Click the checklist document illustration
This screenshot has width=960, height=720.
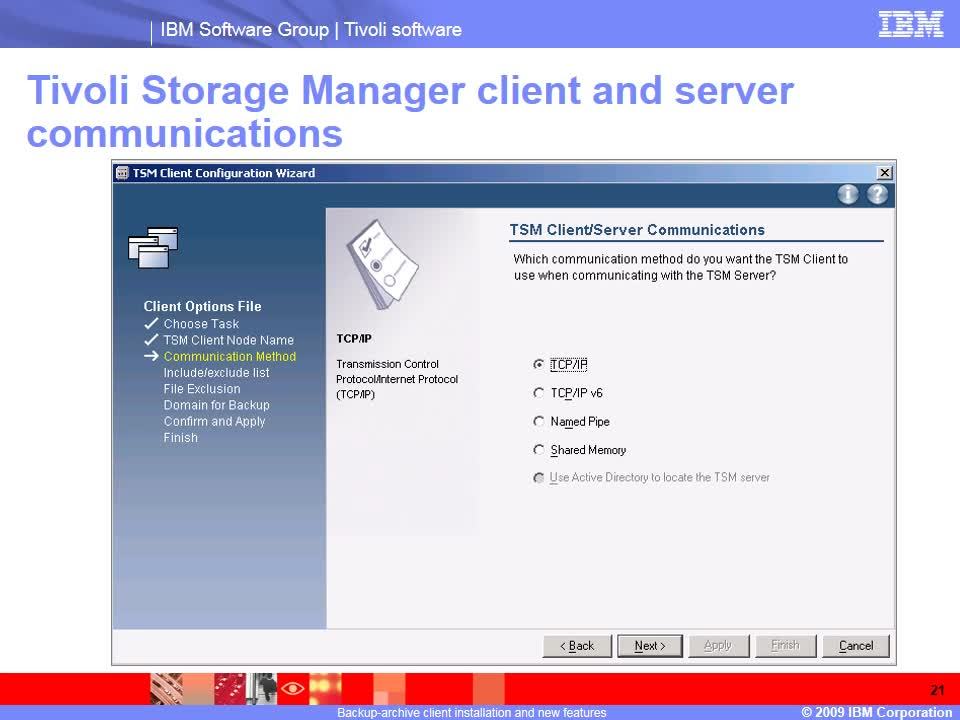pyautogui.click(x=382, y=264)
